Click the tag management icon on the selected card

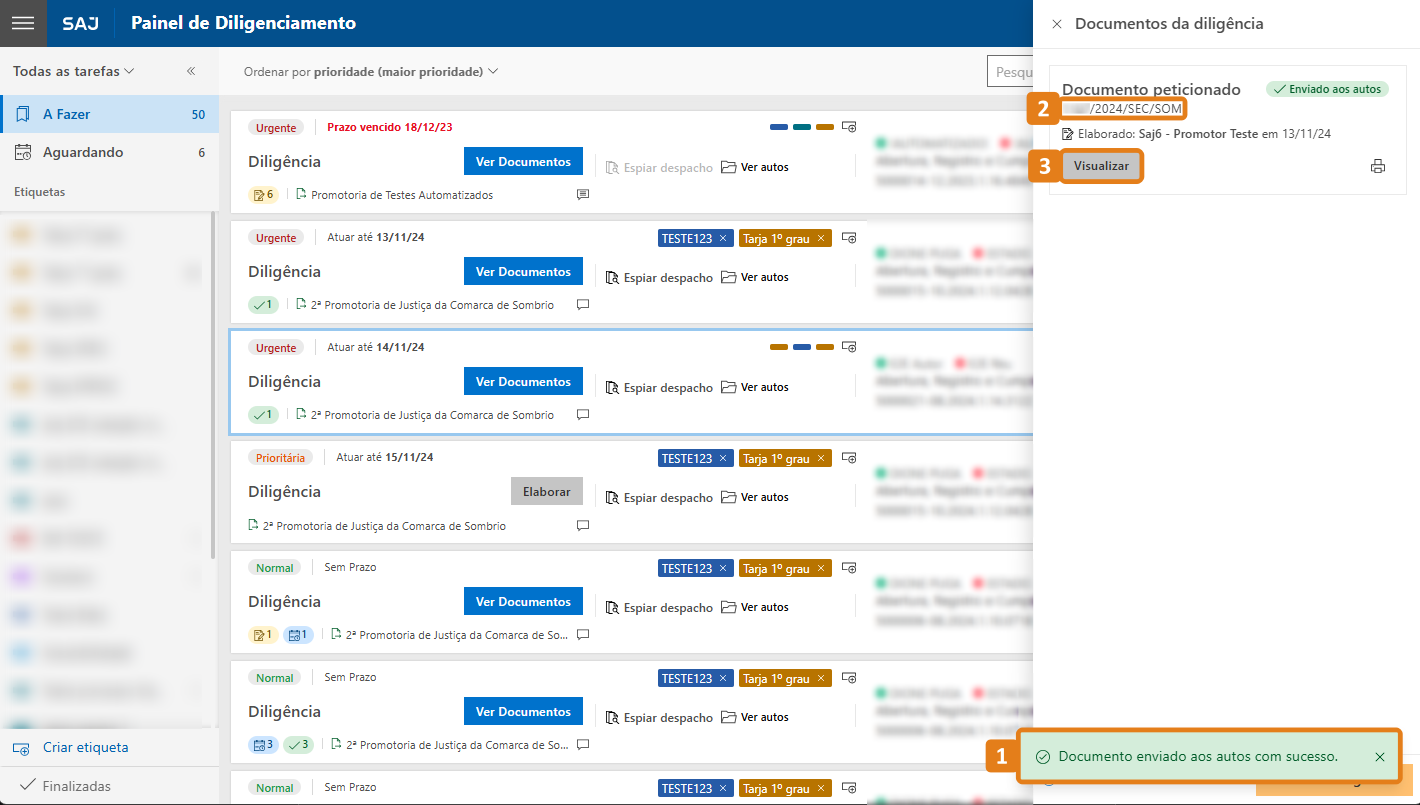pos(849,346)
